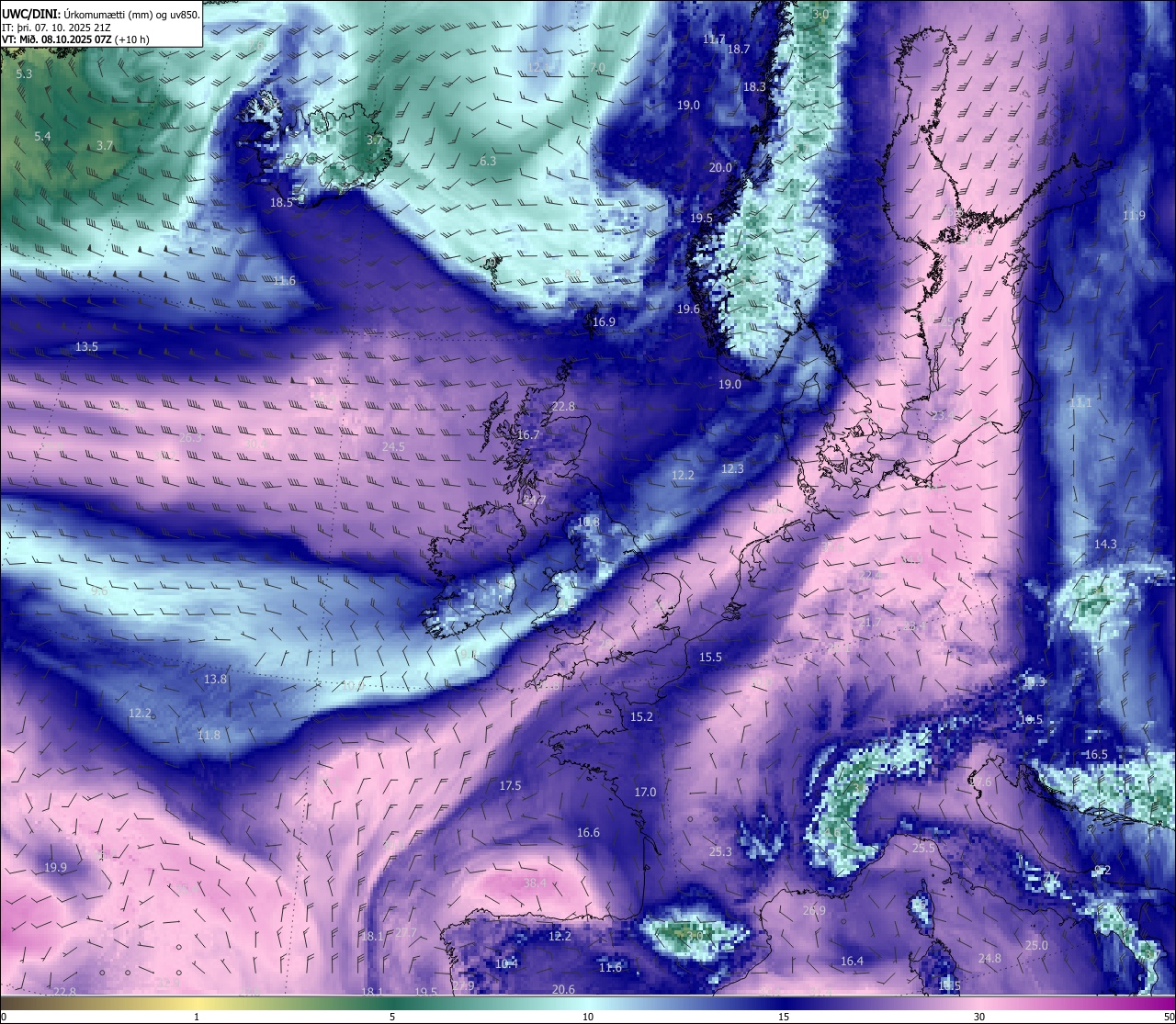This screenshot has width=1176, height=1024.
Task: Click the map value '19.6'
Action: coord(688,309)
